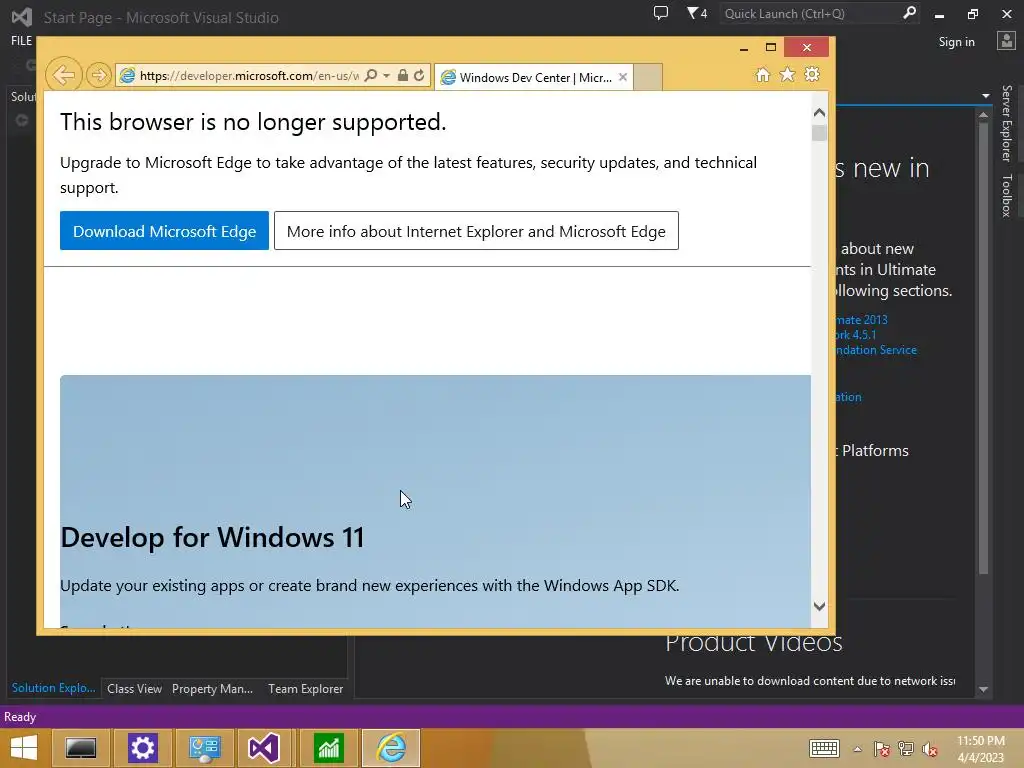Switch to Property Manager tab
Viewport: 1024px width, 768px height.
pos(212,688)
